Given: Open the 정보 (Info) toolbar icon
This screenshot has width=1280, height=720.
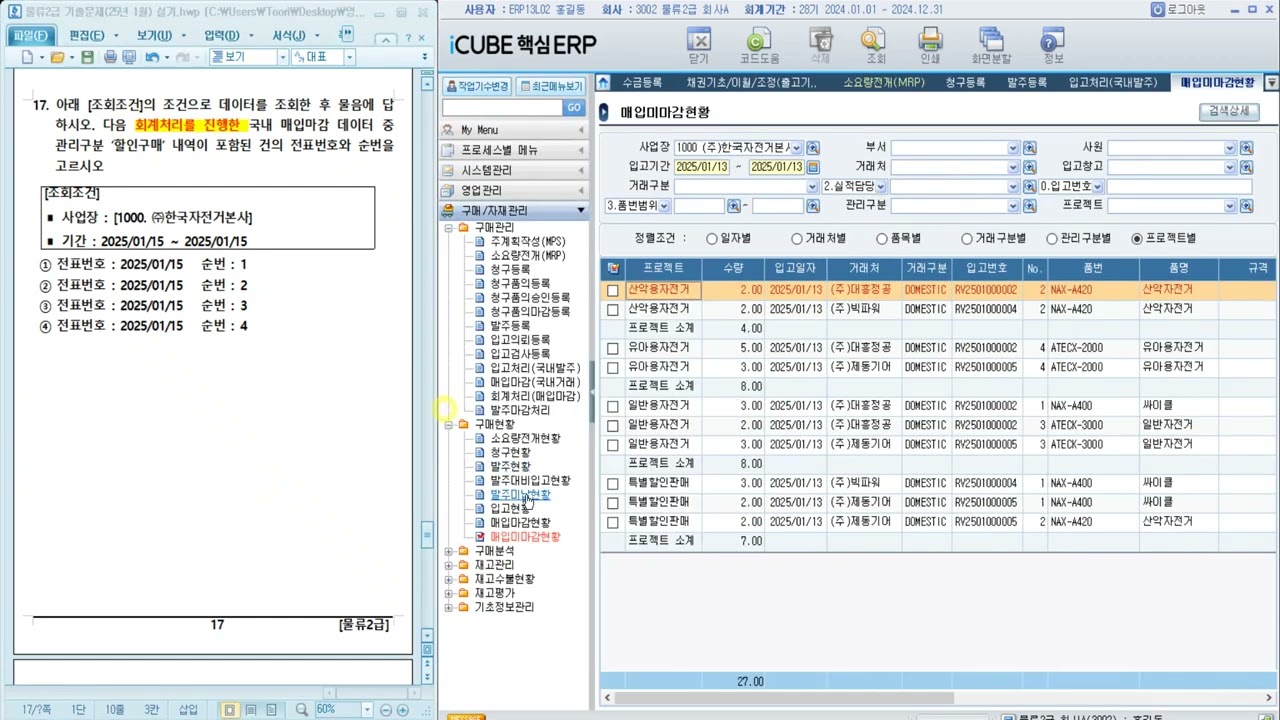Looking at the screenshot, I should 1053,43.
